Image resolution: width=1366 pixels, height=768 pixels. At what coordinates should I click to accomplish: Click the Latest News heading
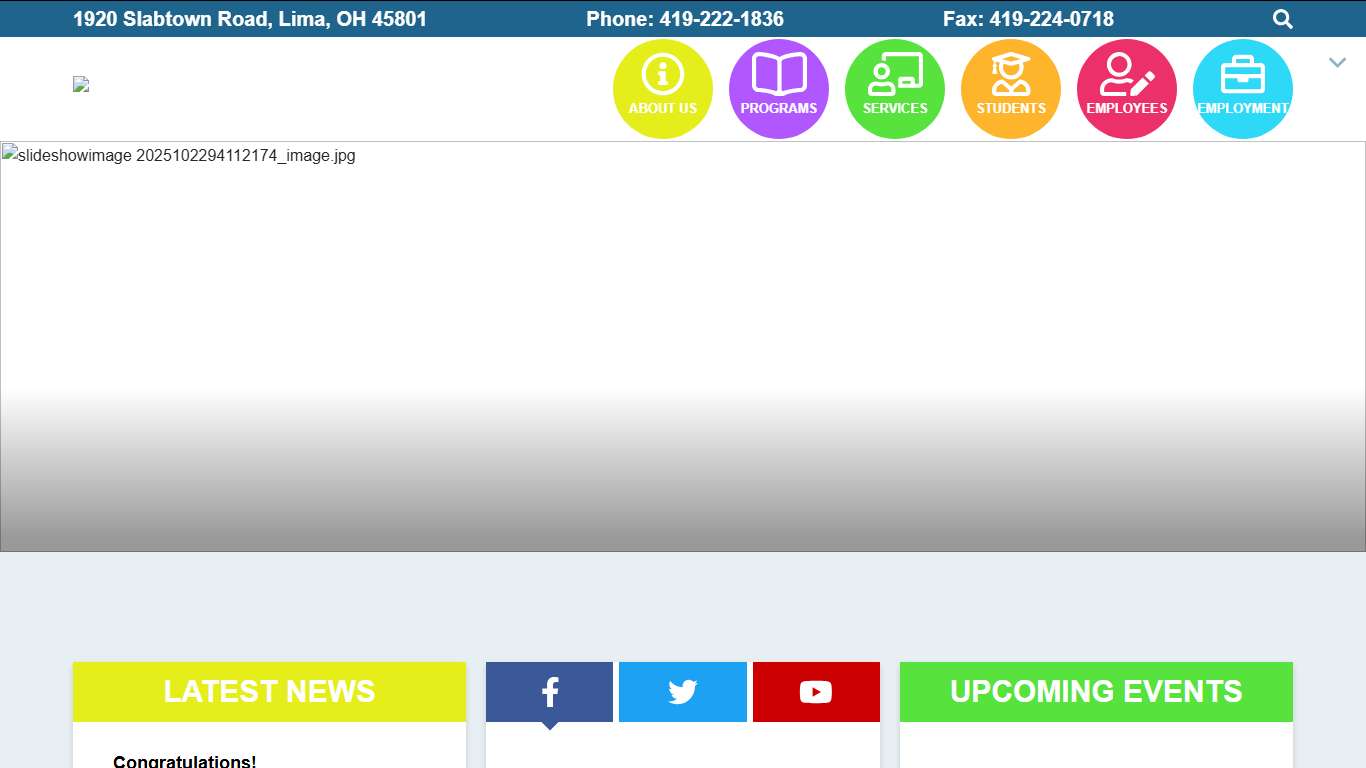[269, 691]
